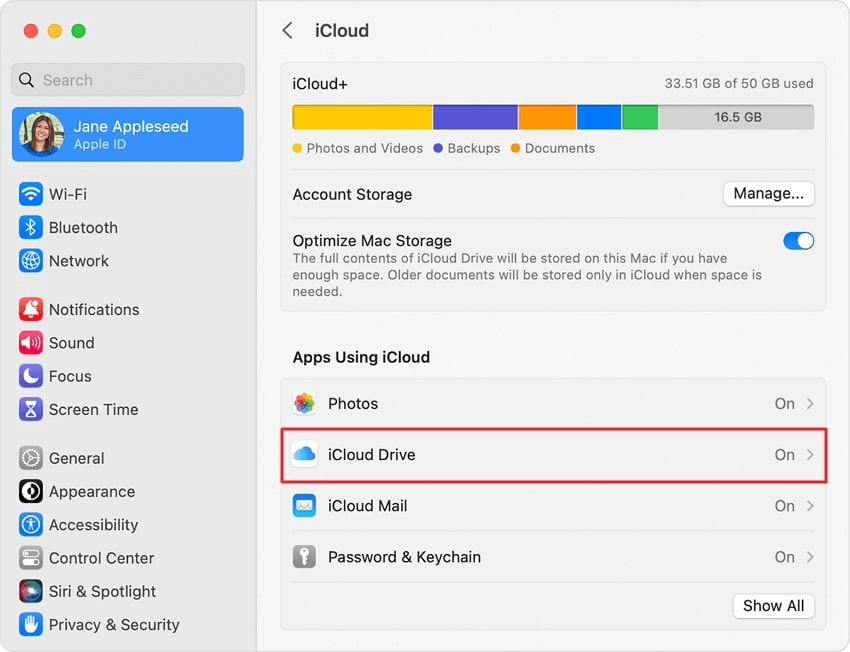Open Notifications settings

(93, 310)
